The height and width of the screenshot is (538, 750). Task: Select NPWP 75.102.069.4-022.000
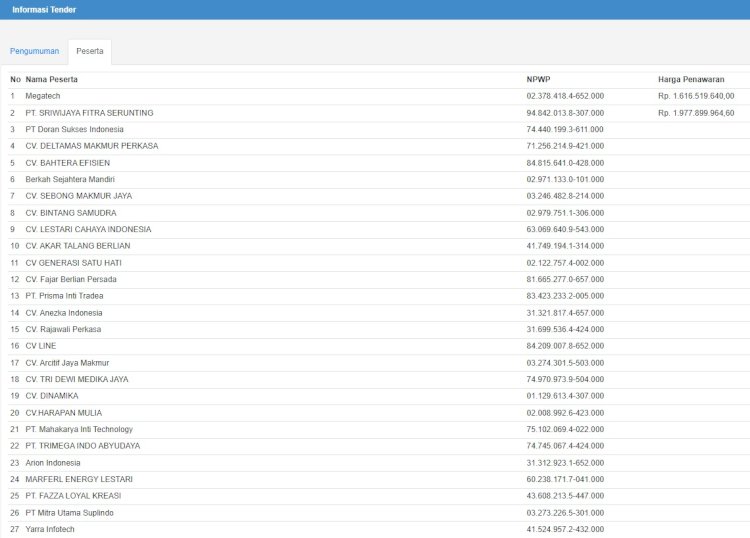(x=565, y=429)
